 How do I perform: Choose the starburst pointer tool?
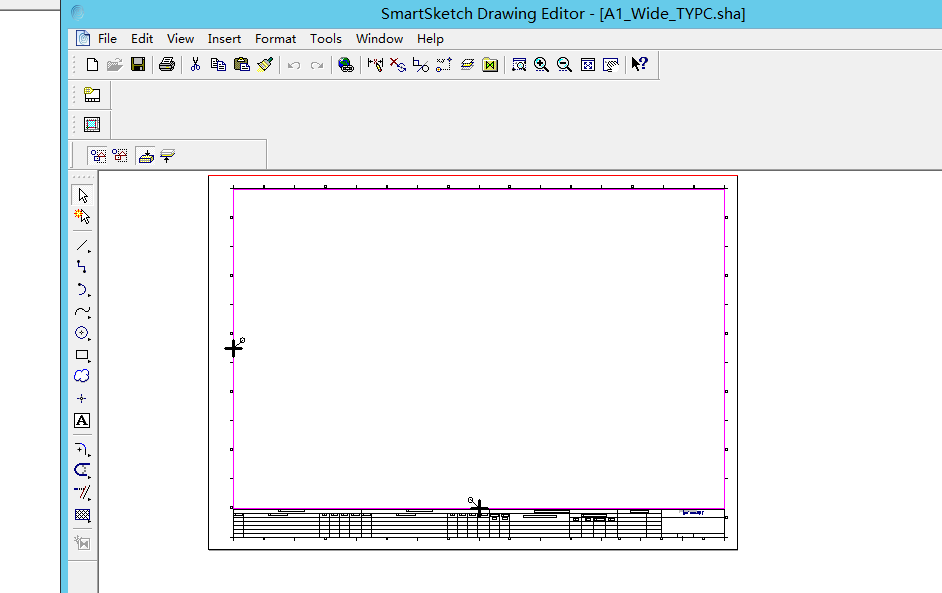[x=82, y=216]
